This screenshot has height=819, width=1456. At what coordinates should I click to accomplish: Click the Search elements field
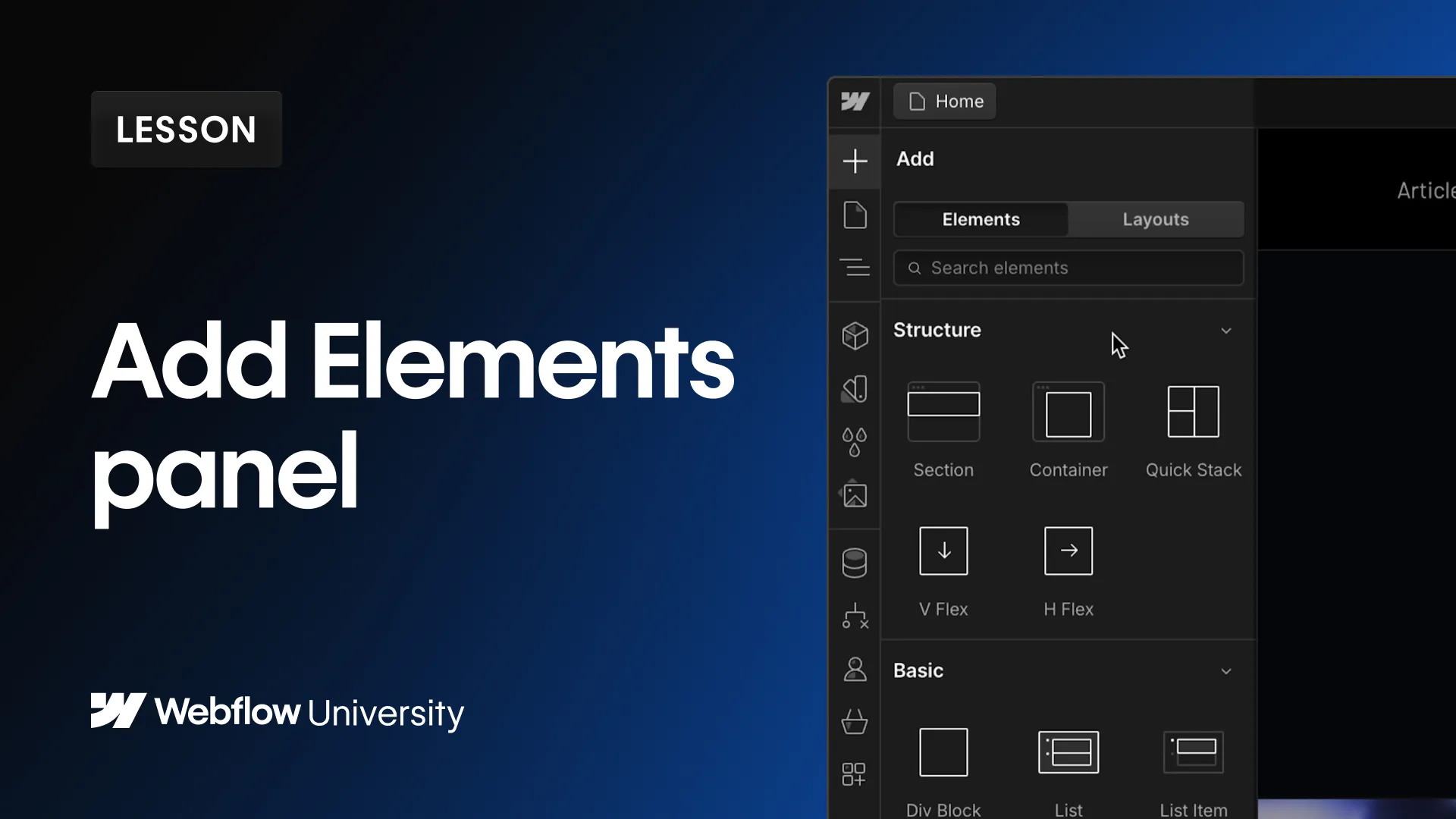pos(1068,268)
